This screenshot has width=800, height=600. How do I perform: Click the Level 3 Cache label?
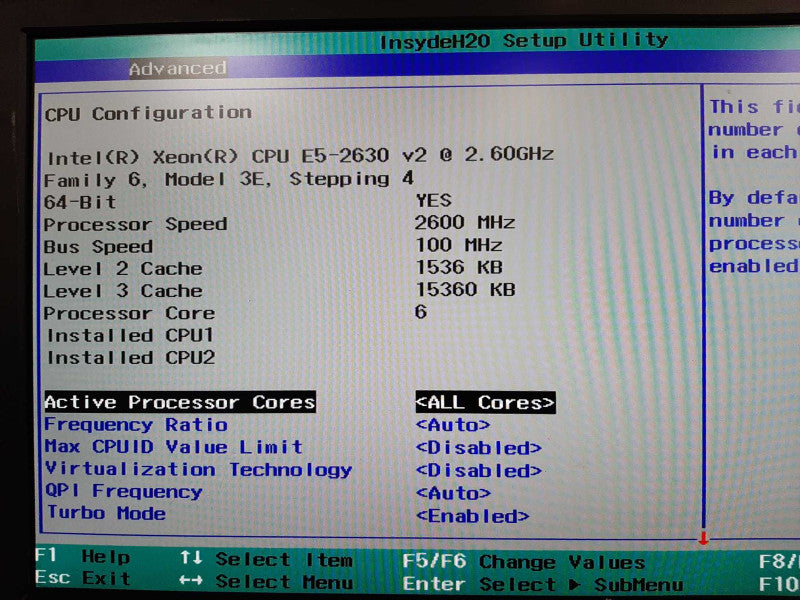point(123,291)
